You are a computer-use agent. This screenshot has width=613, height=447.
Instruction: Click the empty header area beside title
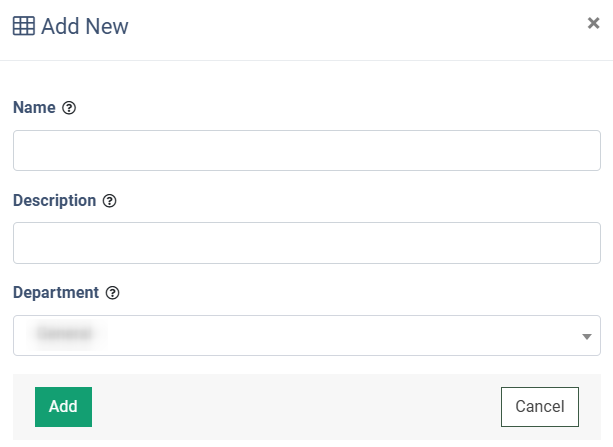350,26
